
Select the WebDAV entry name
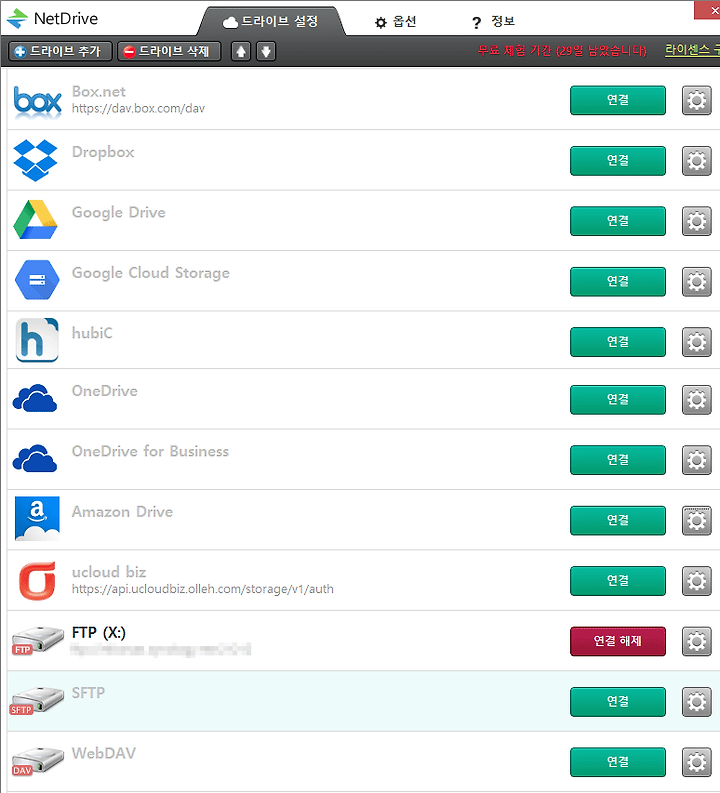tap(104, 754)
